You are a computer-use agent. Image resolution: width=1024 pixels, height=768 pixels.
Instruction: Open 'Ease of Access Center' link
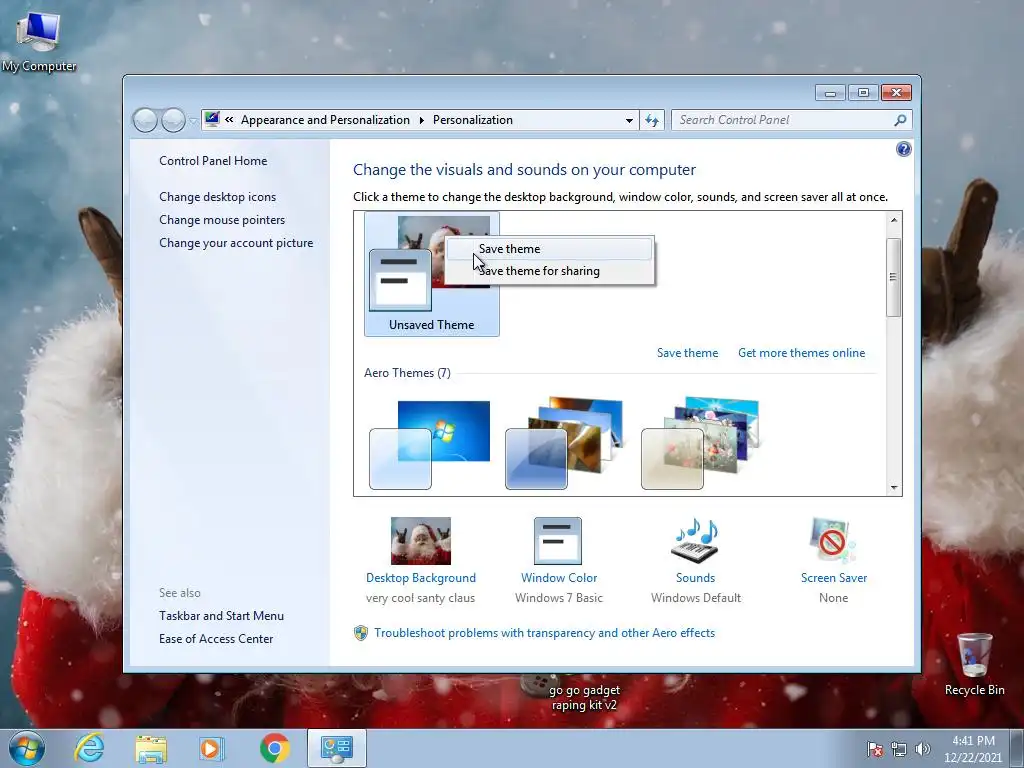(216, 639)
